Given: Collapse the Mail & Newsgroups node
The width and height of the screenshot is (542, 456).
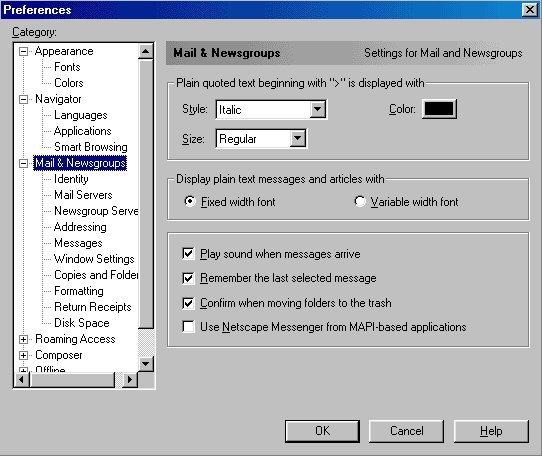Looking at the screenshot, I should click(23, 164).
